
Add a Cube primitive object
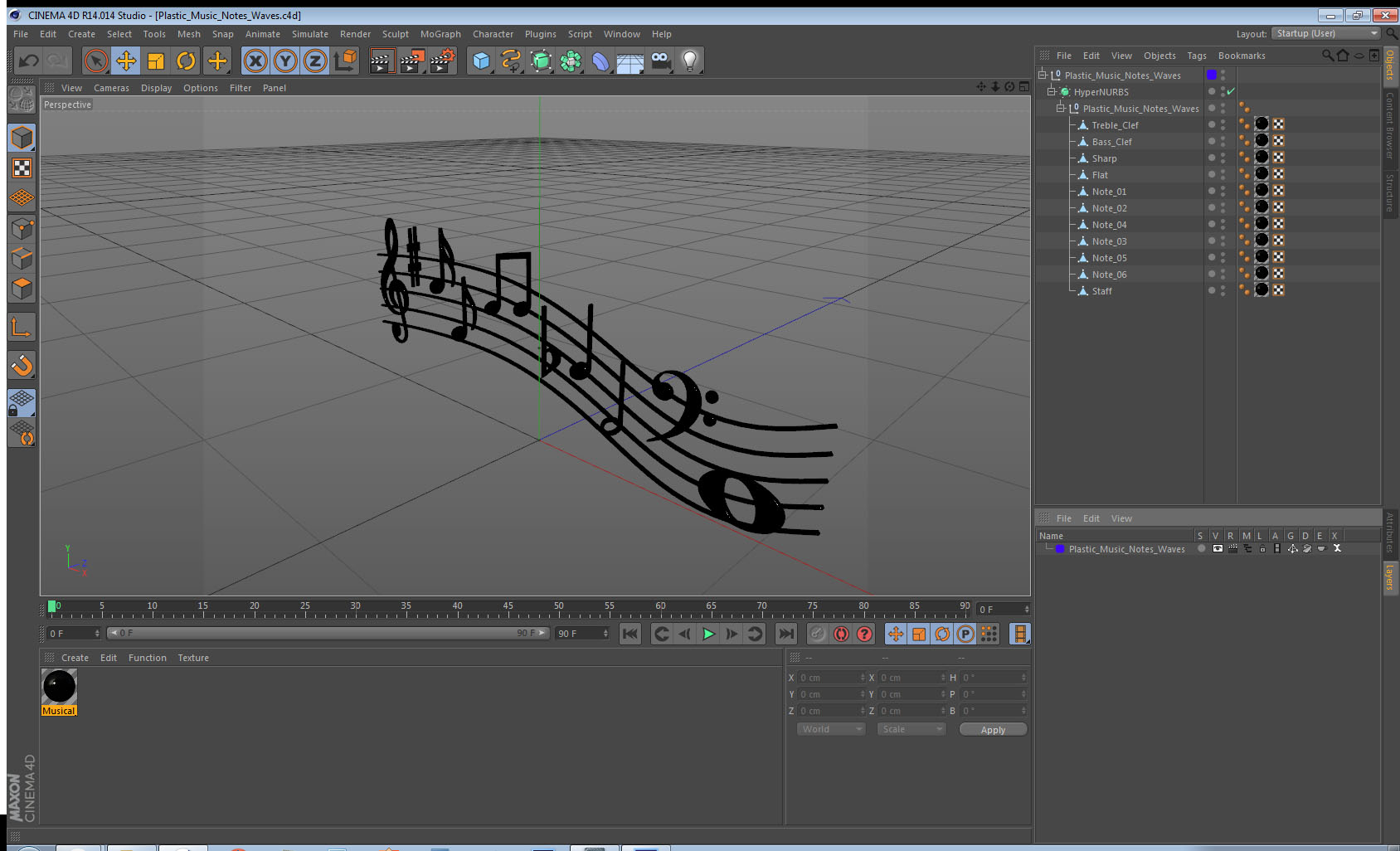pos(481,61)
